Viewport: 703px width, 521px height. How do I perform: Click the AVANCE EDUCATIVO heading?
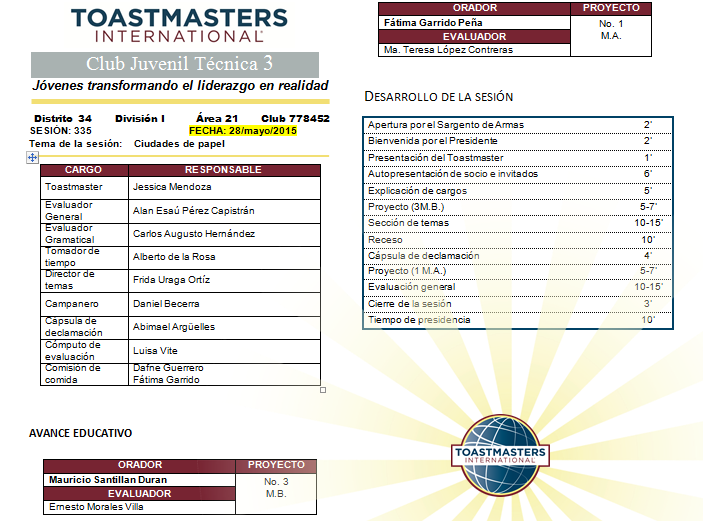tap(80, 433)
